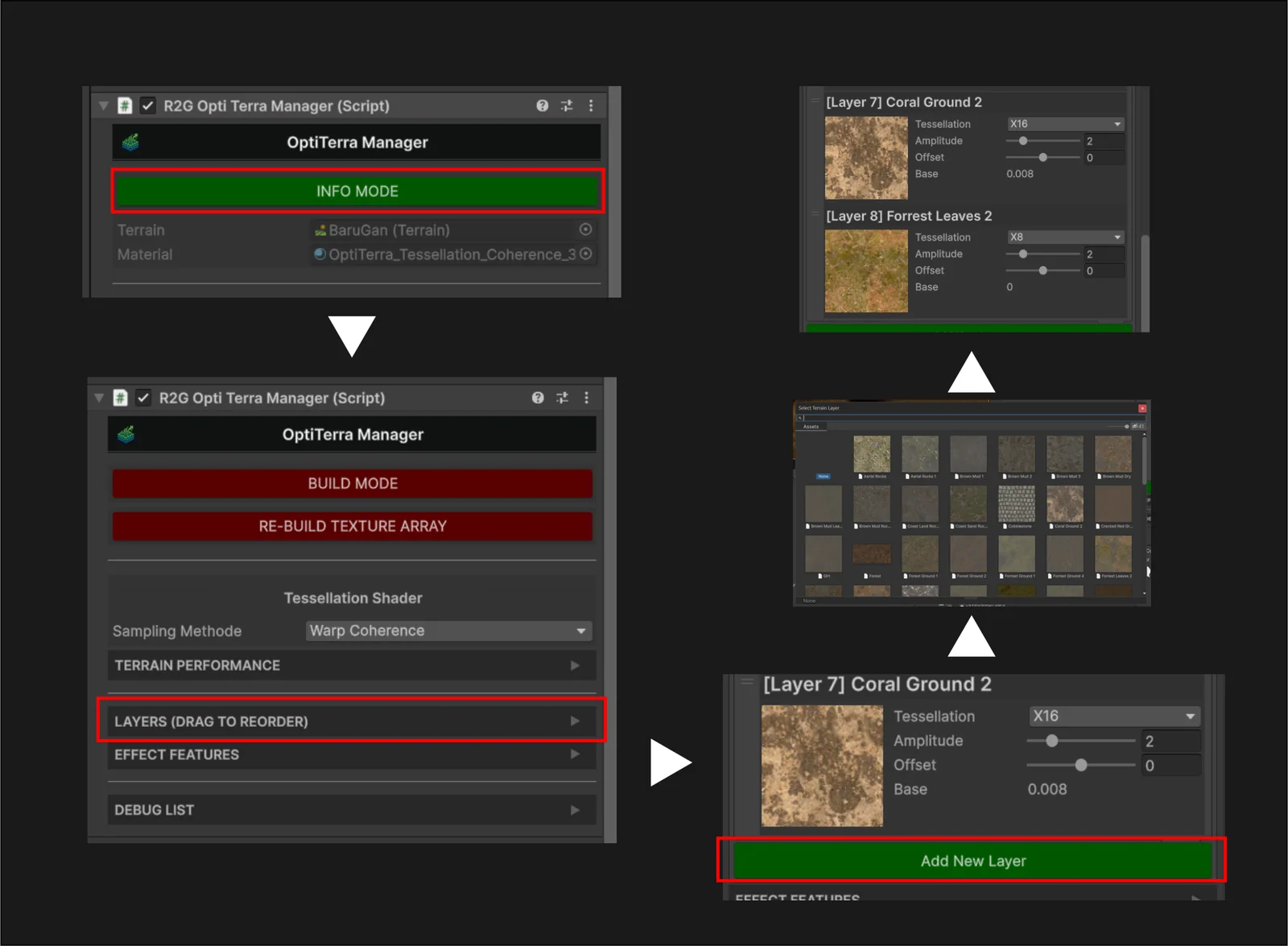Collapse the component foldout in the INFO MODE panel
Screen dimensions: 1288x946
(x=103, y=105)
